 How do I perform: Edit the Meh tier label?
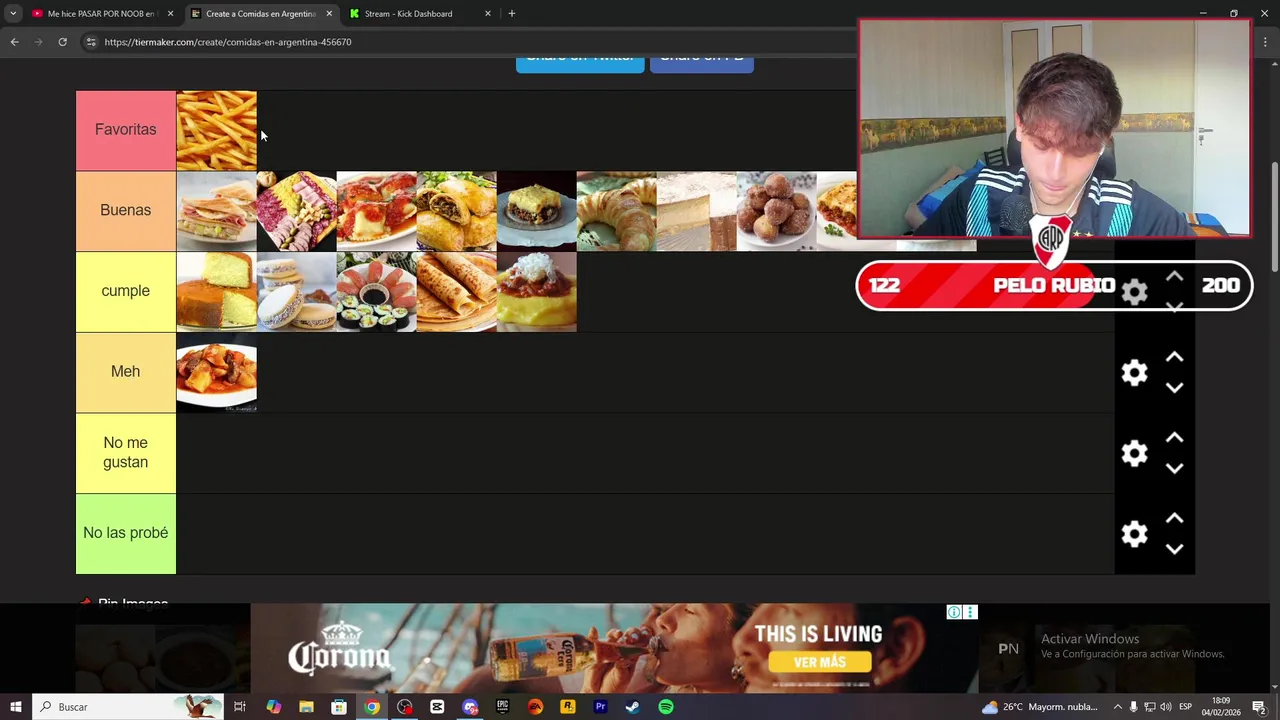tap(125, 372)
